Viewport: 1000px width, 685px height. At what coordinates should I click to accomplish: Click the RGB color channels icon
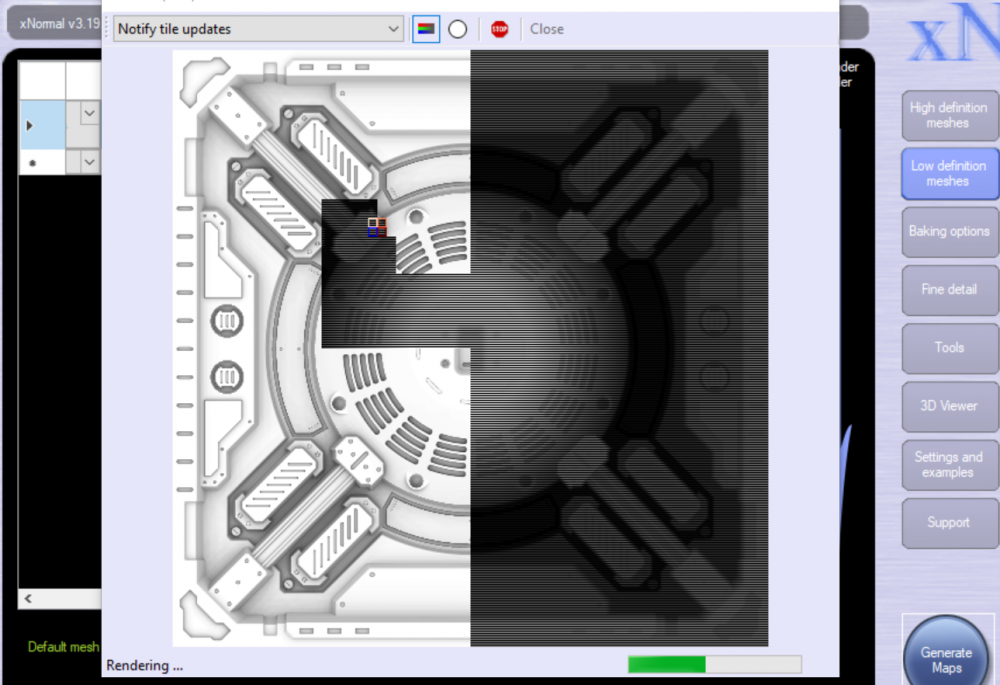pos(426,29)
